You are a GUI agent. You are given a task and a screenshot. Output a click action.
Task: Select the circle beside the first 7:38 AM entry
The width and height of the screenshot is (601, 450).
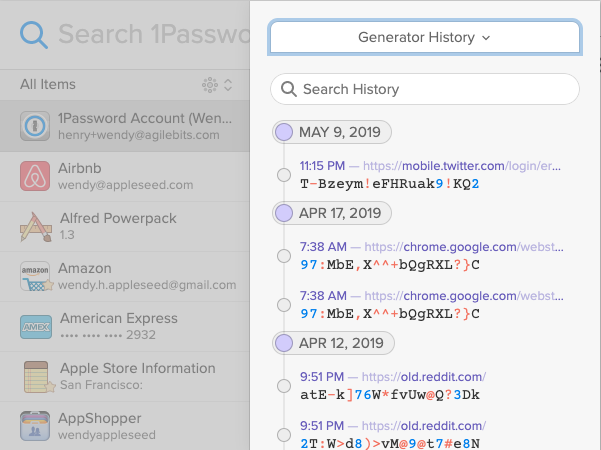coord(284,256)
